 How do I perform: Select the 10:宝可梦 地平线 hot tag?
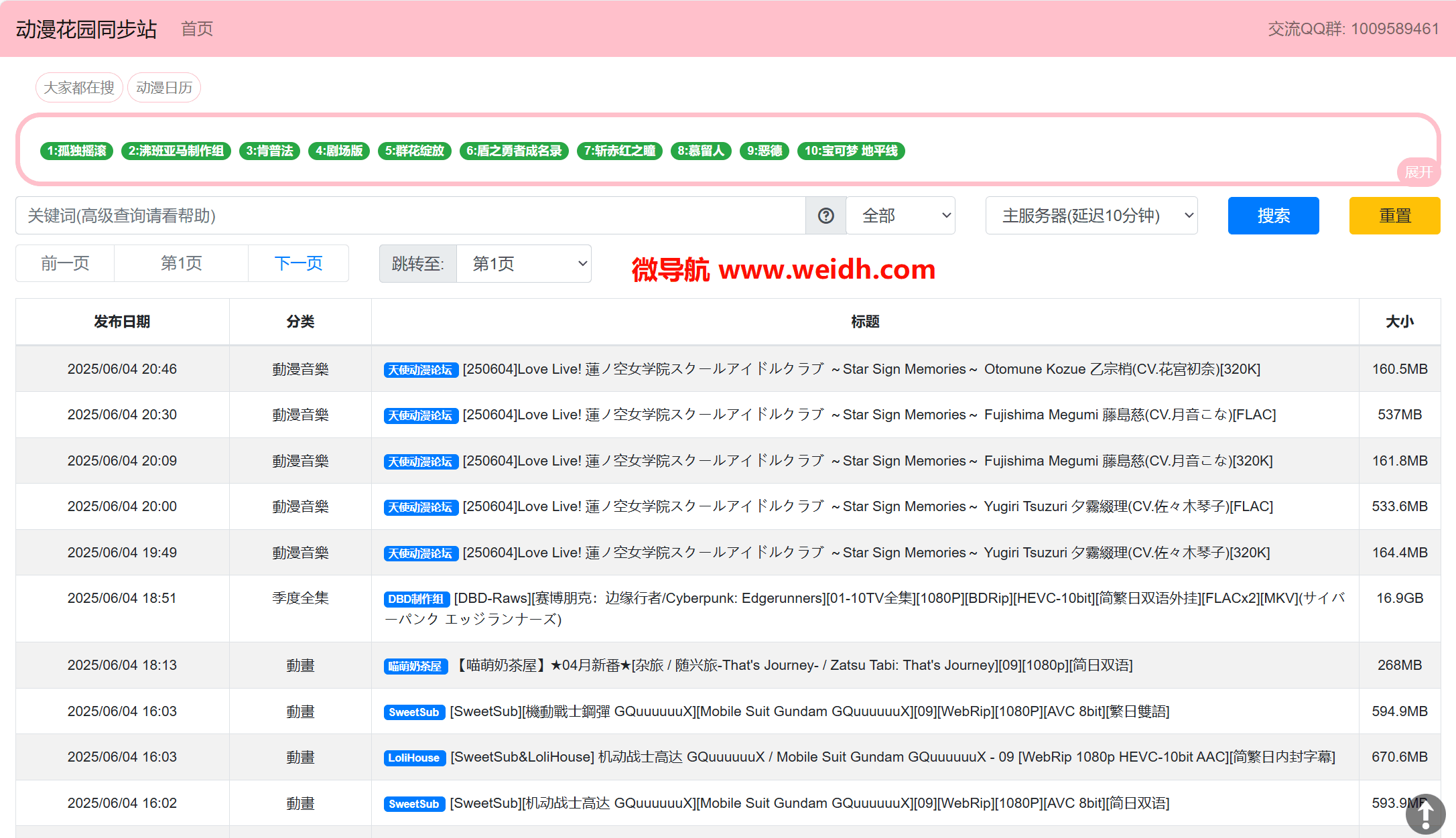click(850, 151)
